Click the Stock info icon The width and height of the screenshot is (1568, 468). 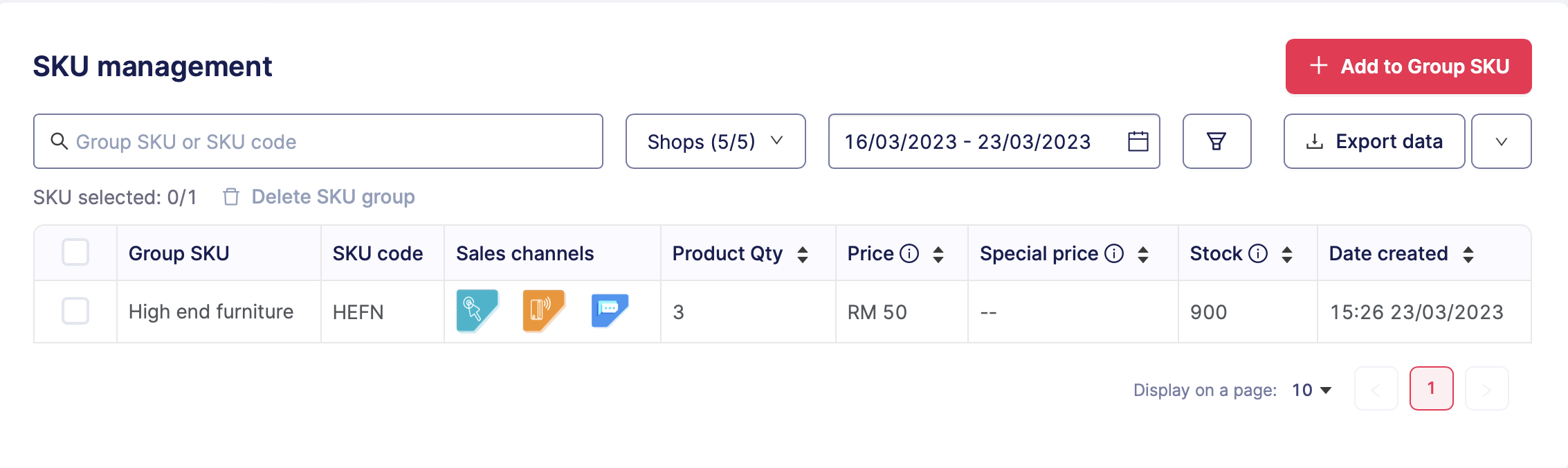pyautogui.click(x=1258, y=253)
